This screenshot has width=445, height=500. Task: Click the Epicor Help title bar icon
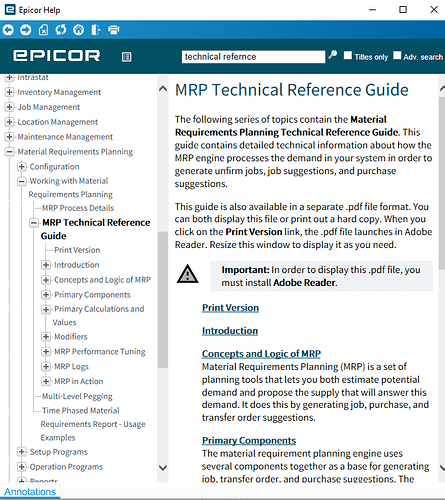[10, 10]
